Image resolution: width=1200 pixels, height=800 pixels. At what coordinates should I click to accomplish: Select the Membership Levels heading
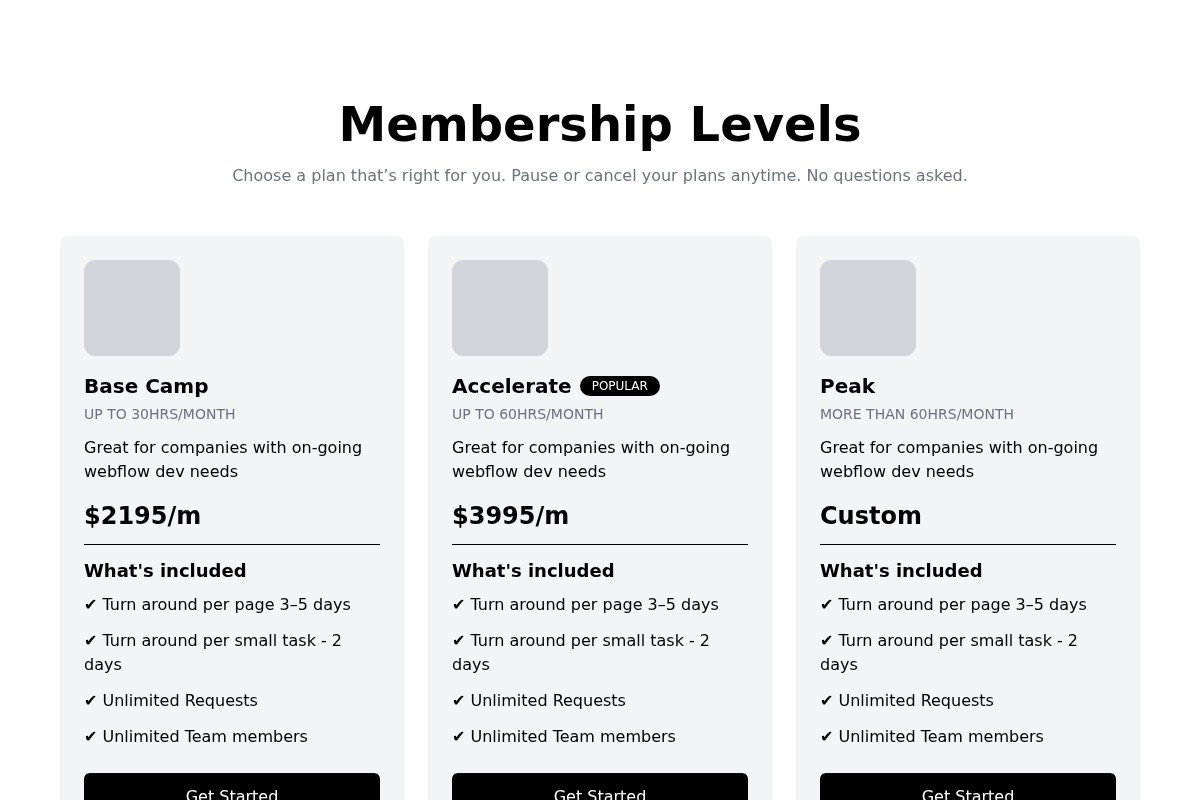click(600, 125)
